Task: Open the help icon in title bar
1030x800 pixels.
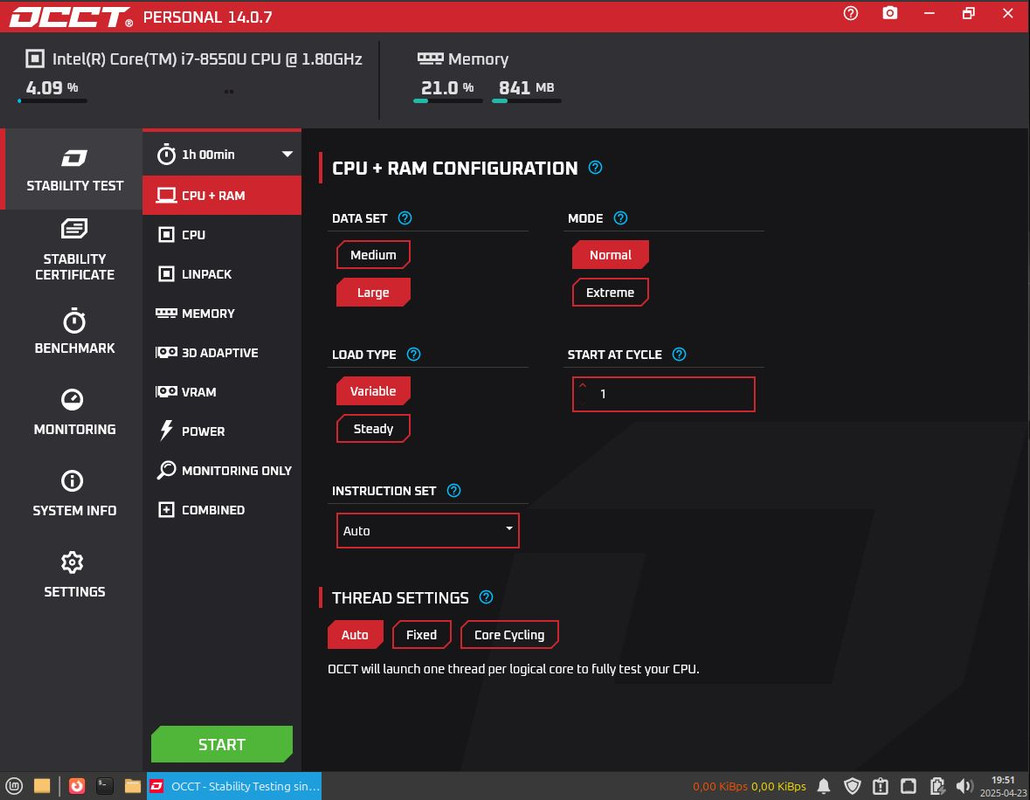Action: pos(851,13)
